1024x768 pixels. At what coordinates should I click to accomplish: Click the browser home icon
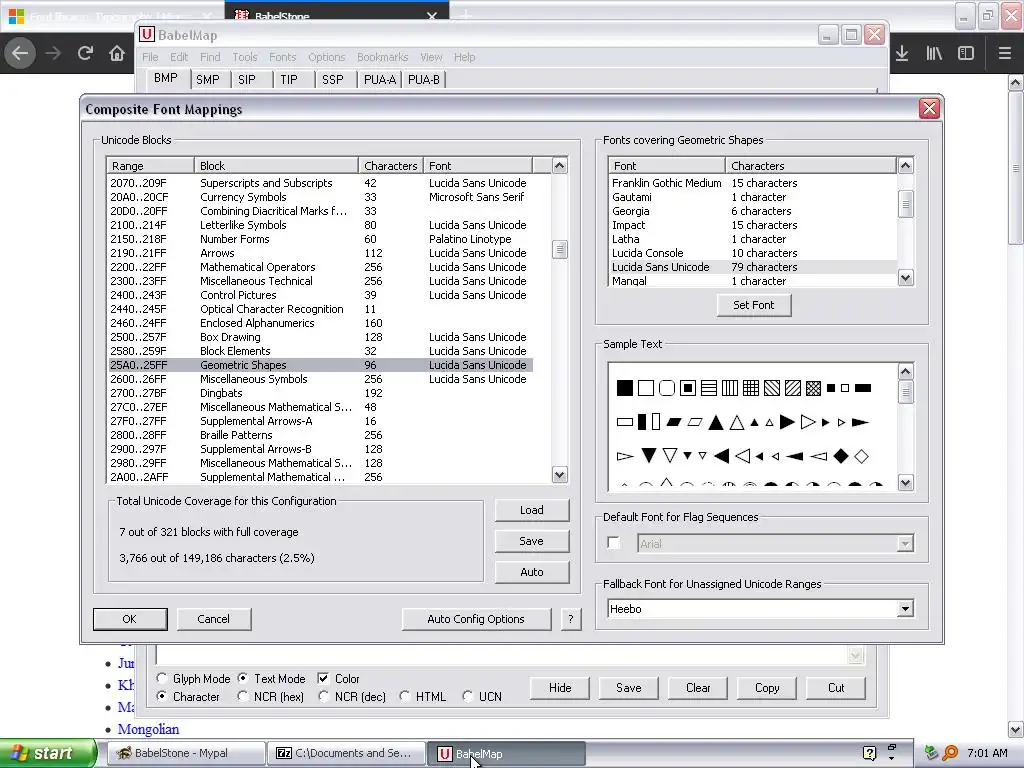(117, 53)
